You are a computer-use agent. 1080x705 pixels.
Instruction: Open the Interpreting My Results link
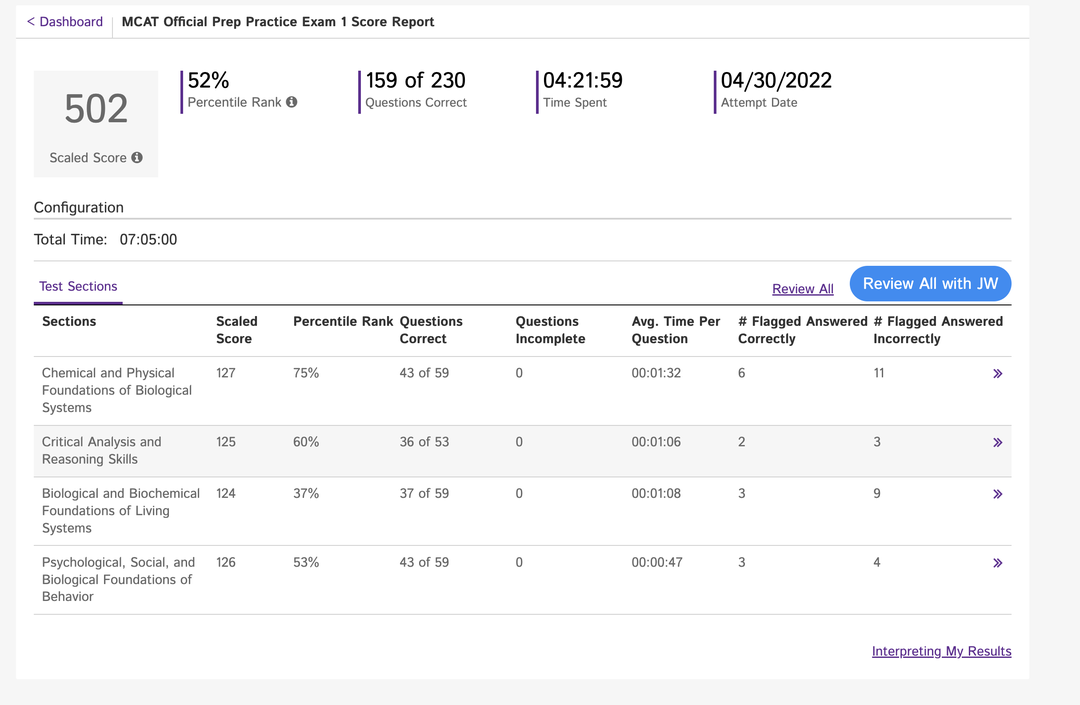click(942, 651)
